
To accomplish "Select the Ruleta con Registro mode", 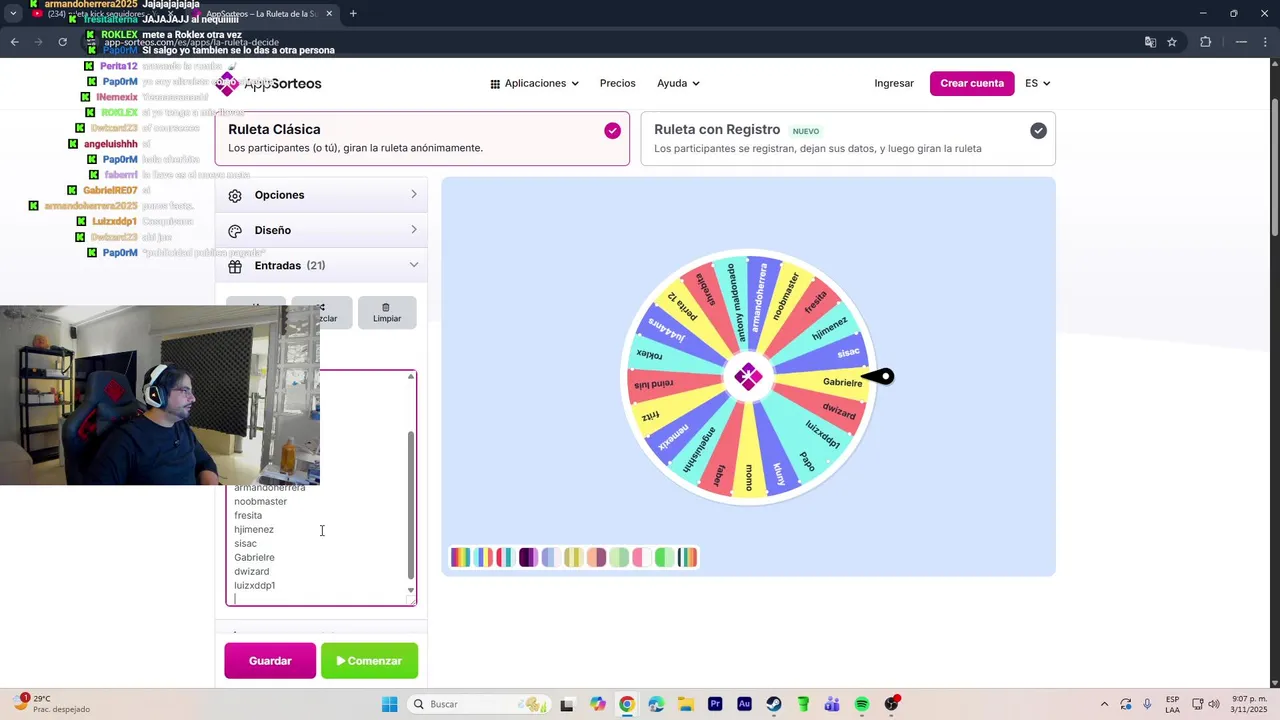I will click(848, 138).
